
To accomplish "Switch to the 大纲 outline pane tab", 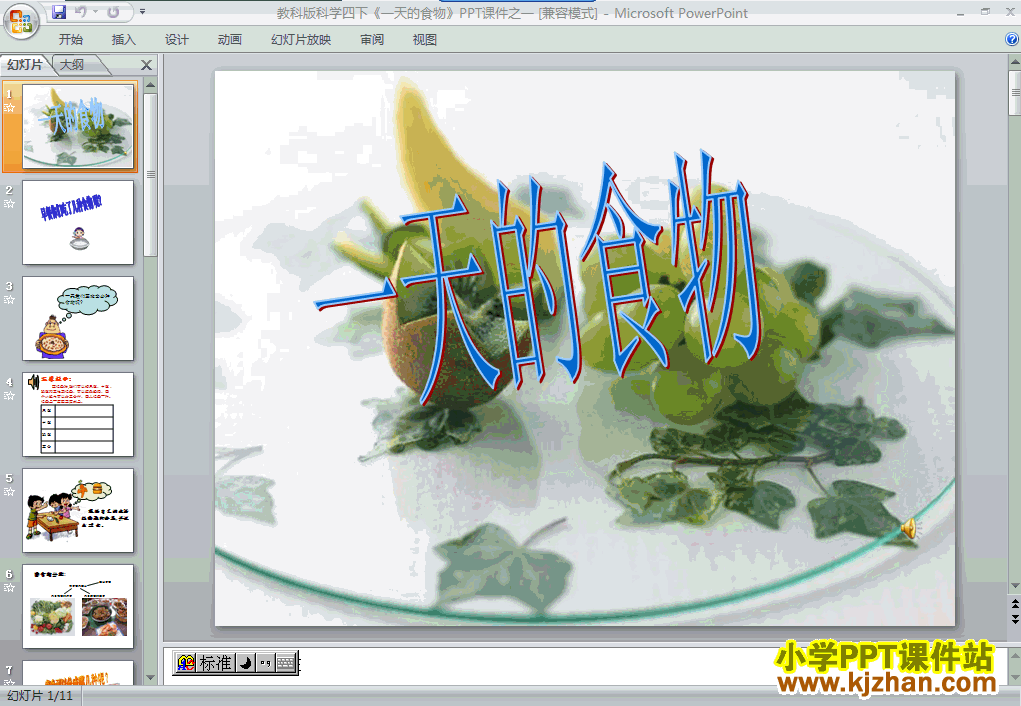I will 72,64.
